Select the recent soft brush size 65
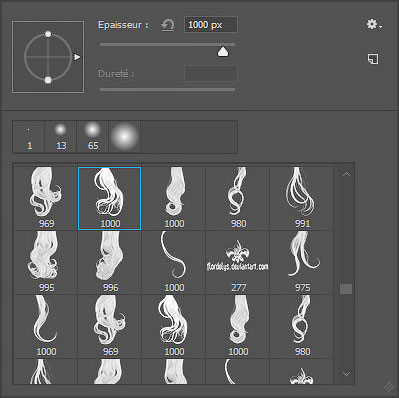This screenshot has width=399, height=398. pos(93,137)
